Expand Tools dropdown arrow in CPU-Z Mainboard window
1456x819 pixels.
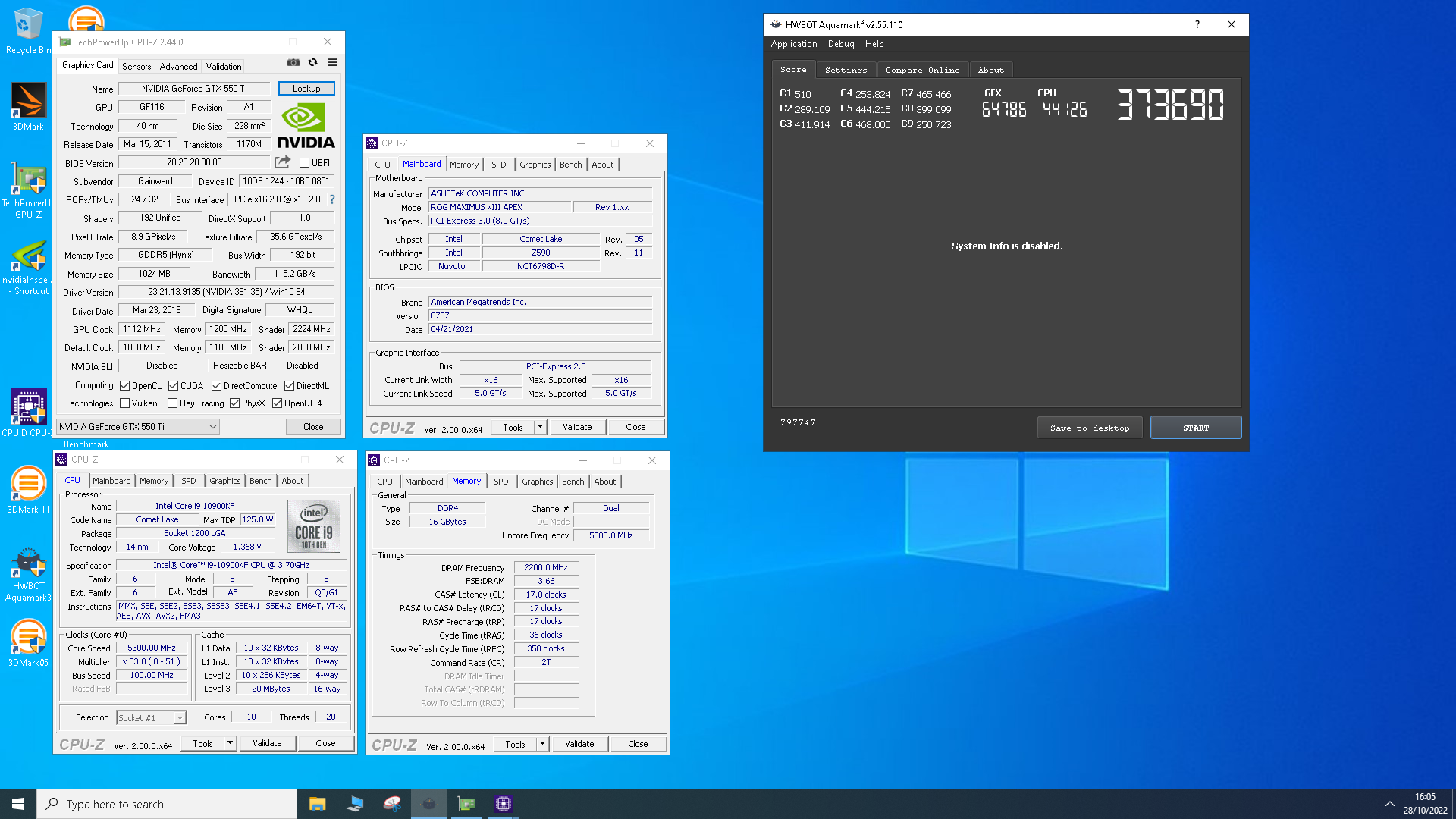(540, 427)
